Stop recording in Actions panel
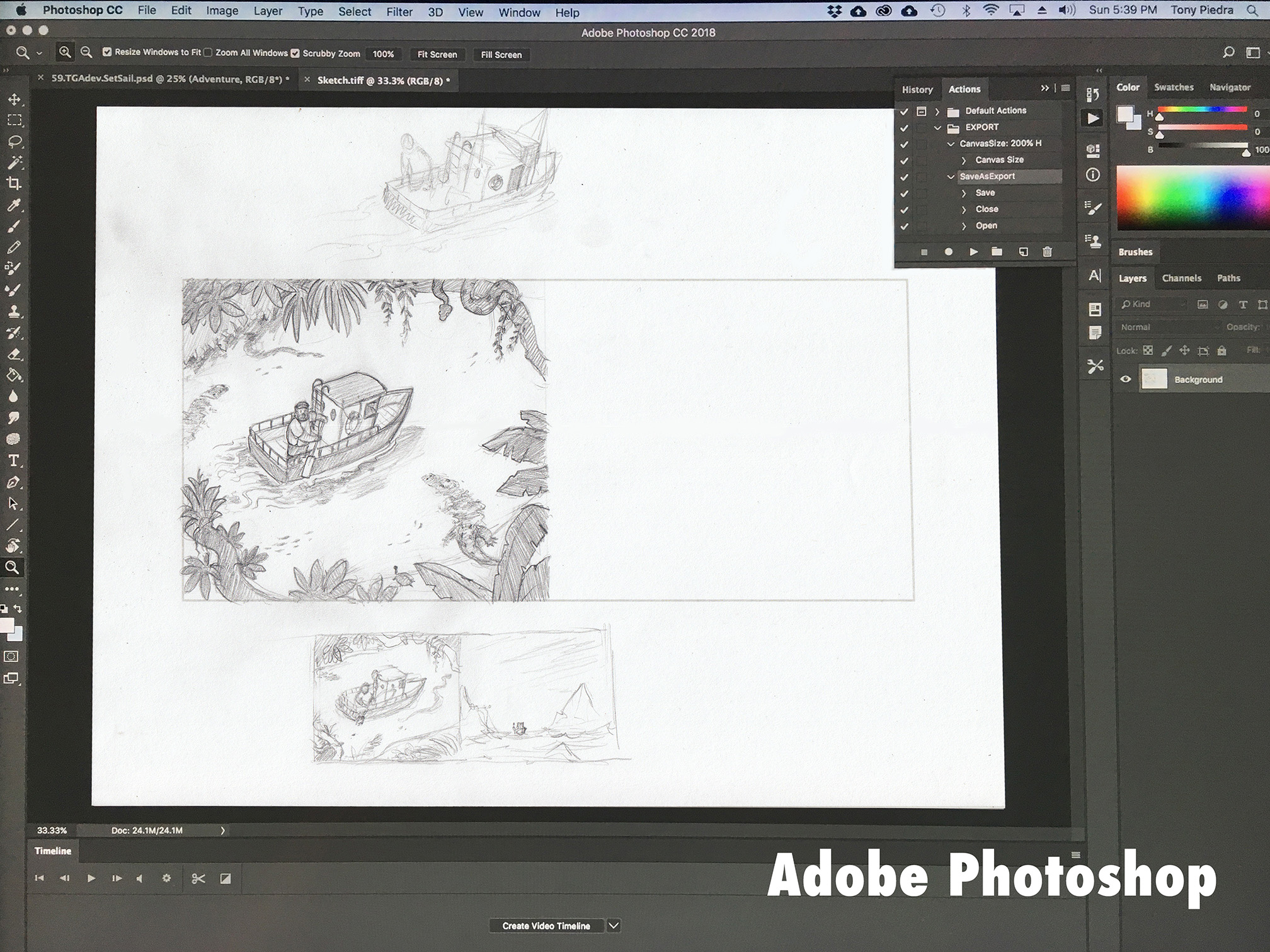 pyautogui.click(x=924, y=252)
